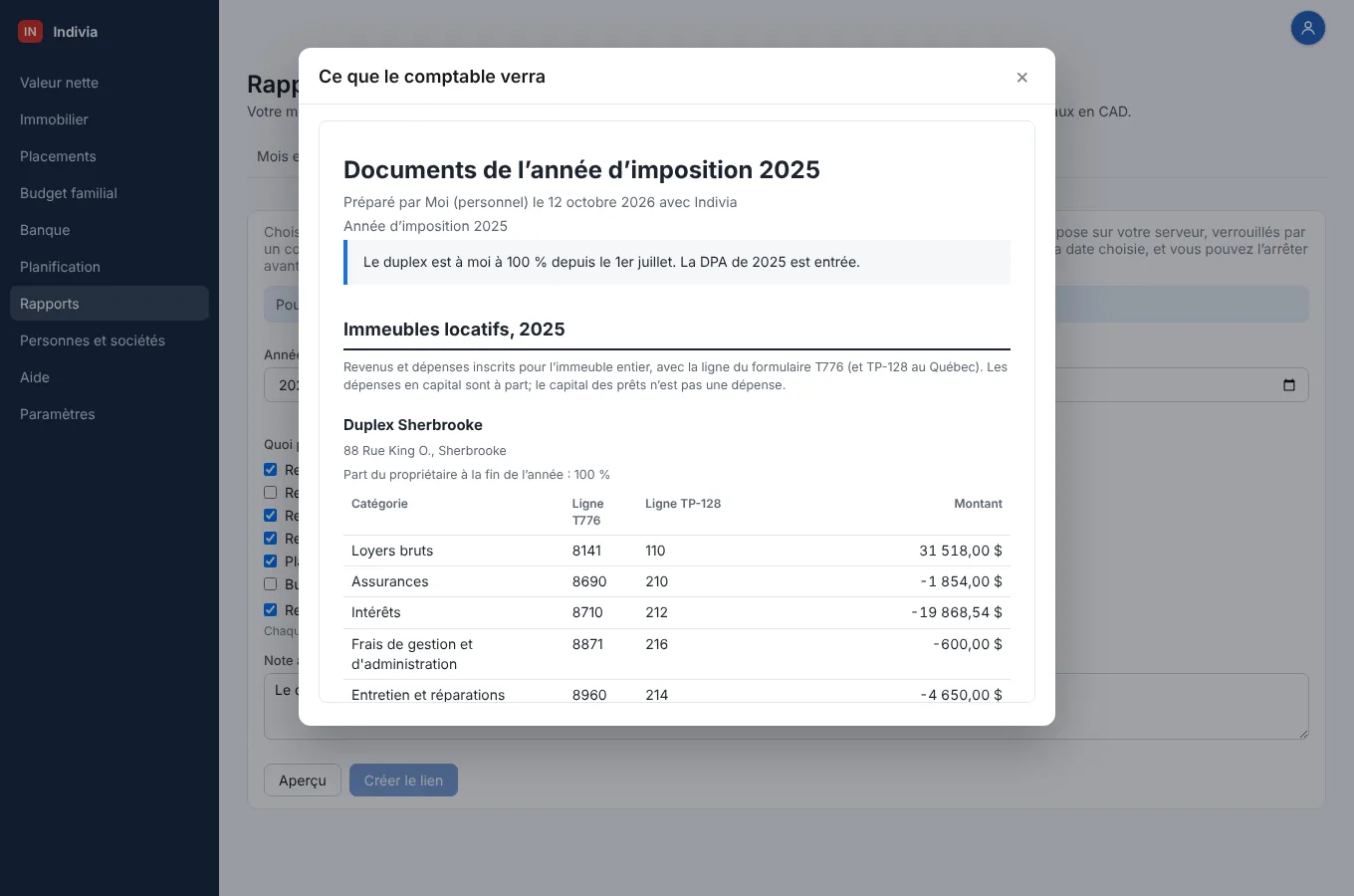Click the Intérêts row label

(x=376, y=612)
